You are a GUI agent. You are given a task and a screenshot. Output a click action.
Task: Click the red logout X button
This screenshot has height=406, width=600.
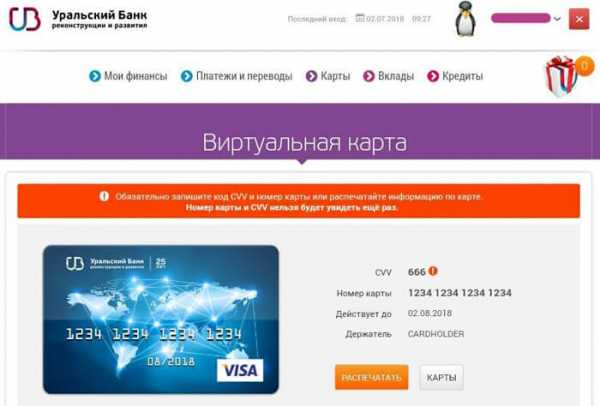point(579,19)
